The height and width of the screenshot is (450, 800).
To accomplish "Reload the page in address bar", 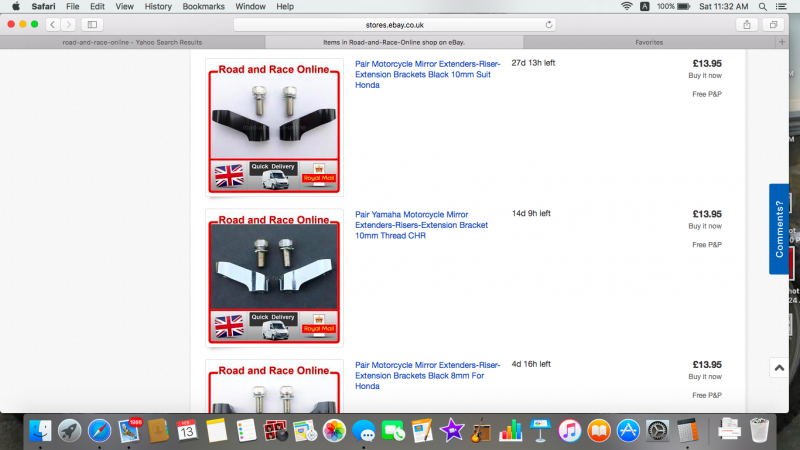I will click(x=548, y=24).
